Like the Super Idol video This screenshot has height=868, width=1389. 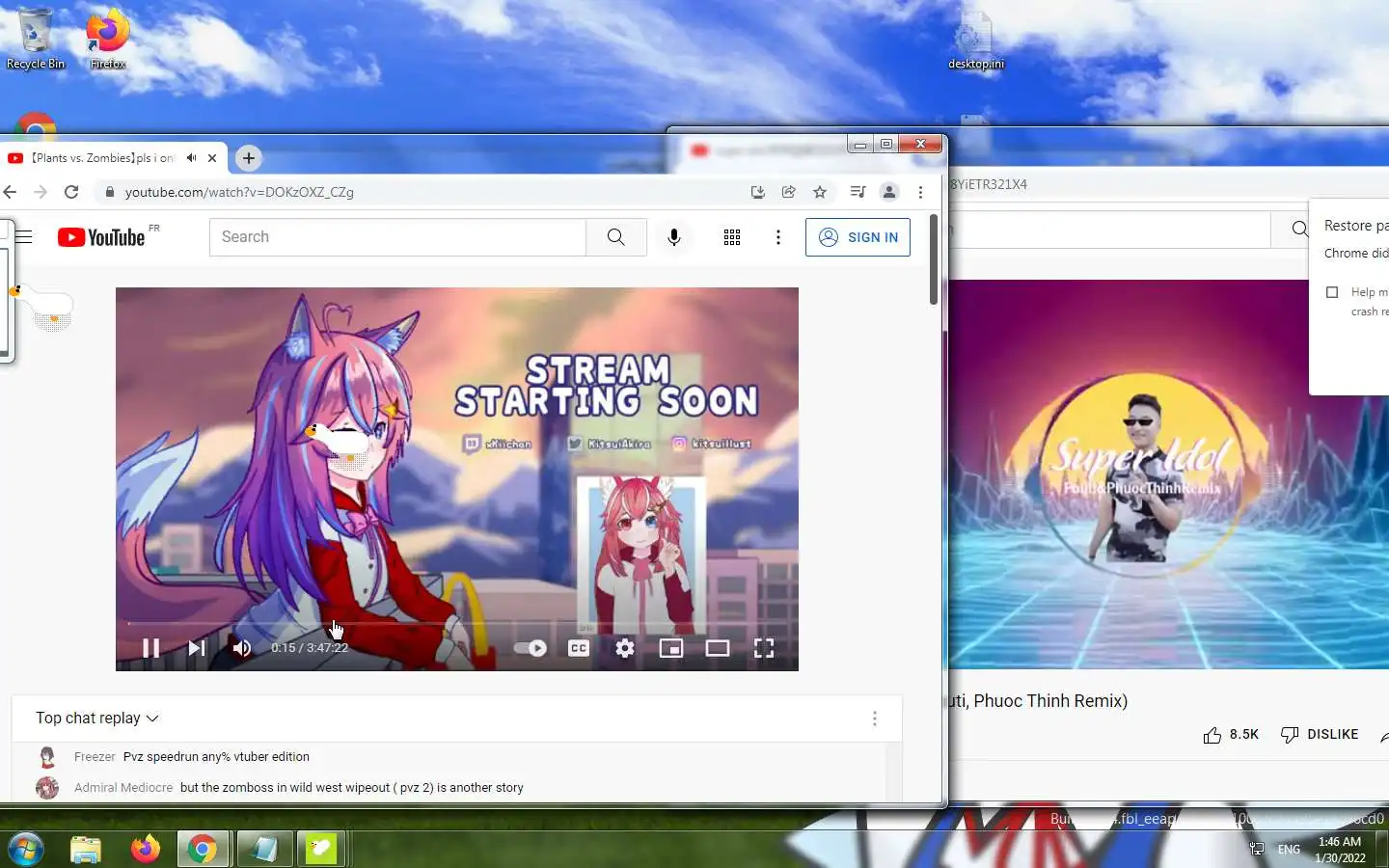pos(1231,735)
